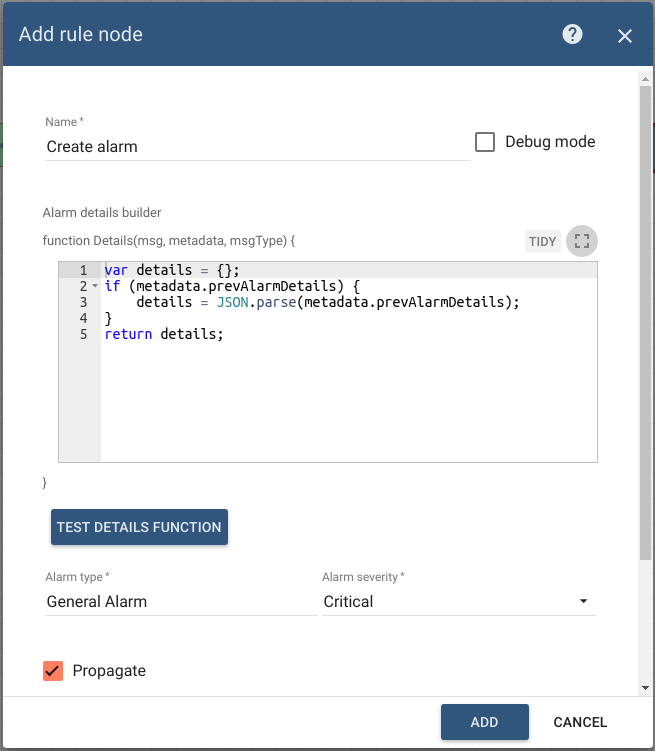The image size is (655, 751).
Task: Collapse the if block fold arrow on line 2
Action: pos(94,287)
